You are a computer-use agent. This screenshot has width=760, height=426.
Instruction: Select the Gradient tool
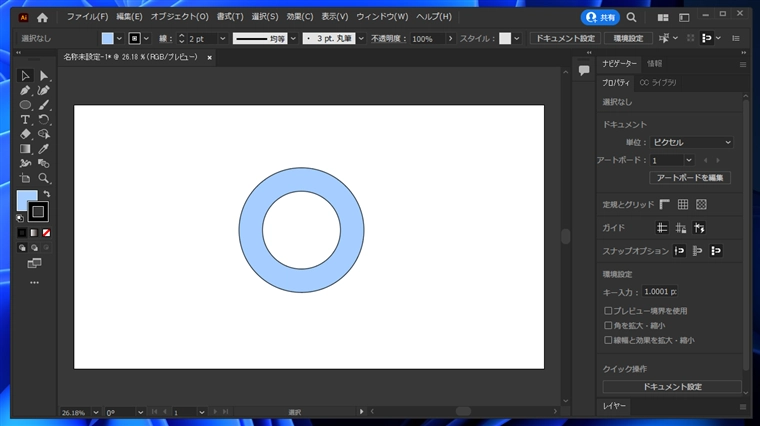[x=25, y=149]
